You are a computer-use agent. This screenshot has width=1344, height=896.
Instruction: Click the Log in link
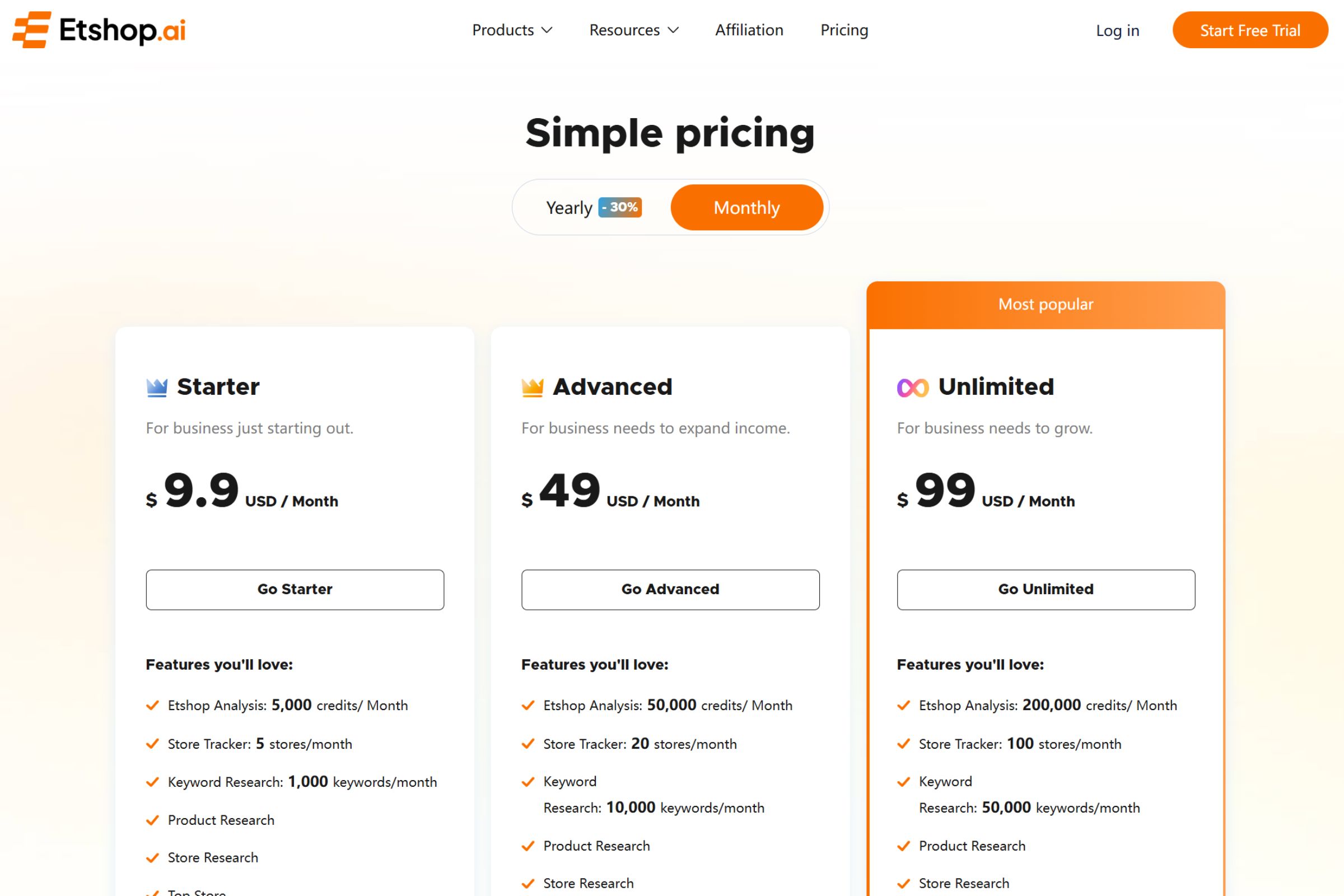[1117, 30]
